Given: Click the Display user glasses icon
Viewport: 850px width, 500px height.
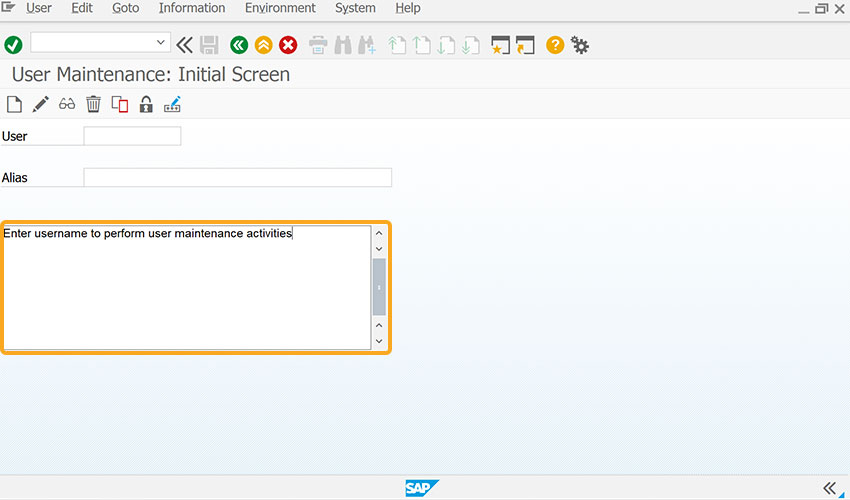Looking at the screenshot, I should 67,104.
